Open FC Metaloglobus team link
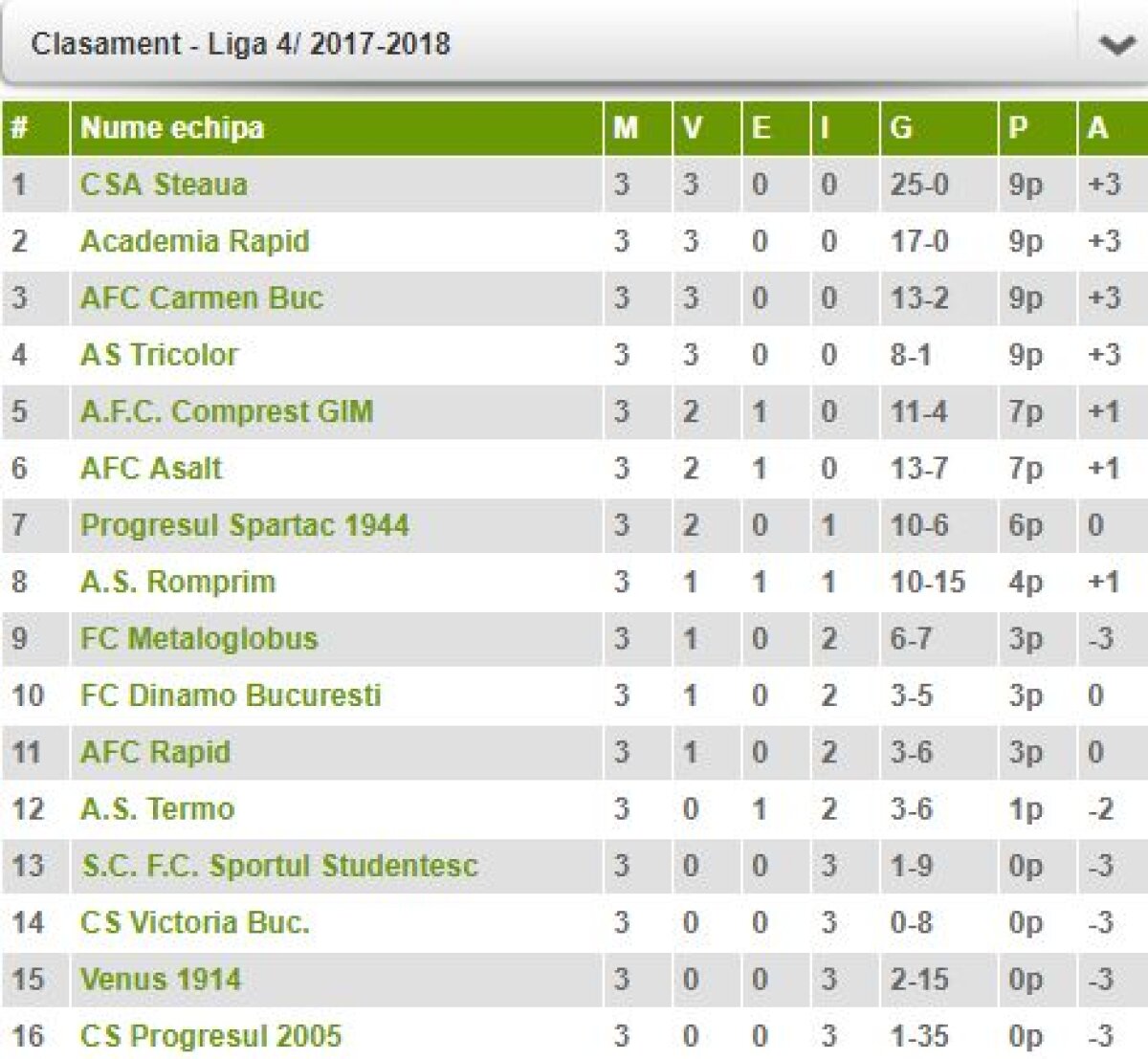Viewport: 1148px width, 1059px height. coord(199,638)
